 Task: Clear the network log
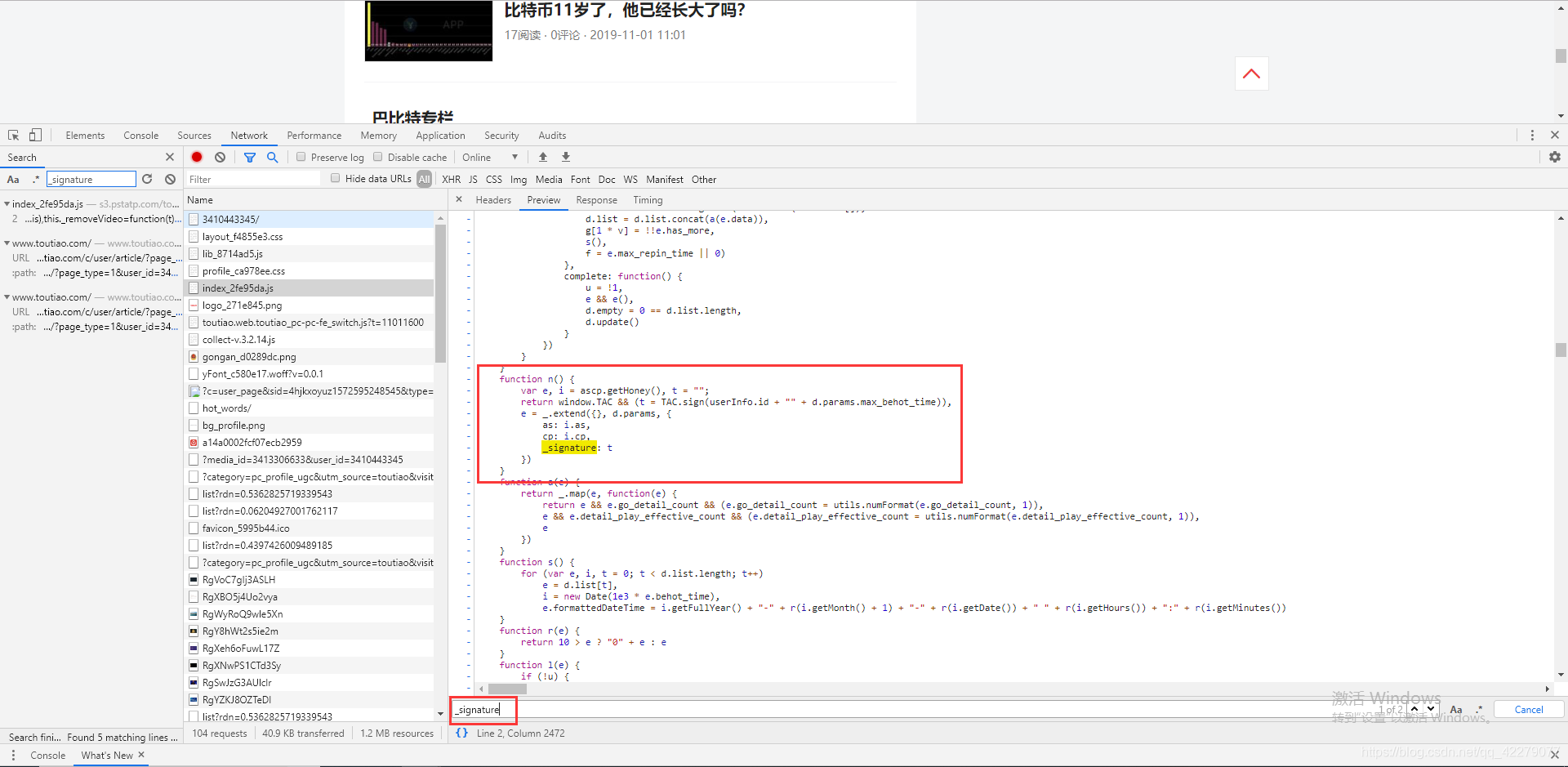coord(220,157)
